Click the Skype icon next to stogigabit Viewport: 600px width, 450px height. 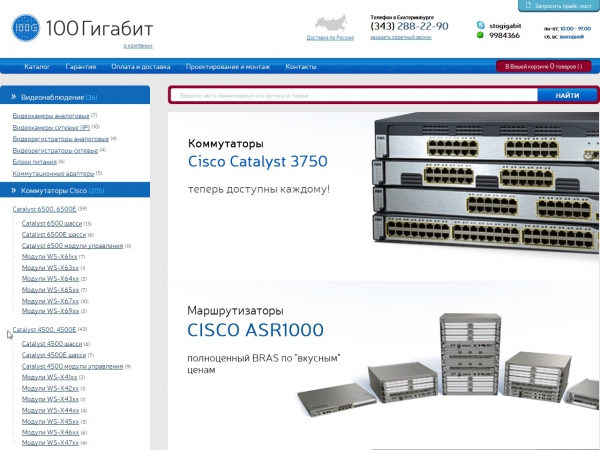point(481,25)
